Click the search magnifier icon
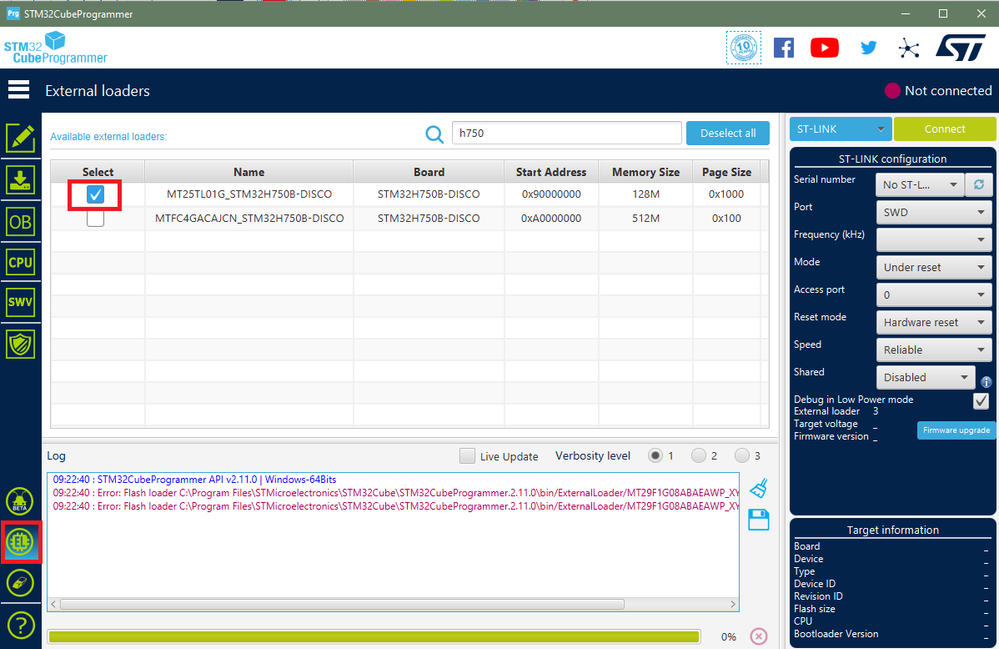Image resolution: width=999 pixels, height=649 pixels. pos(435,134)
